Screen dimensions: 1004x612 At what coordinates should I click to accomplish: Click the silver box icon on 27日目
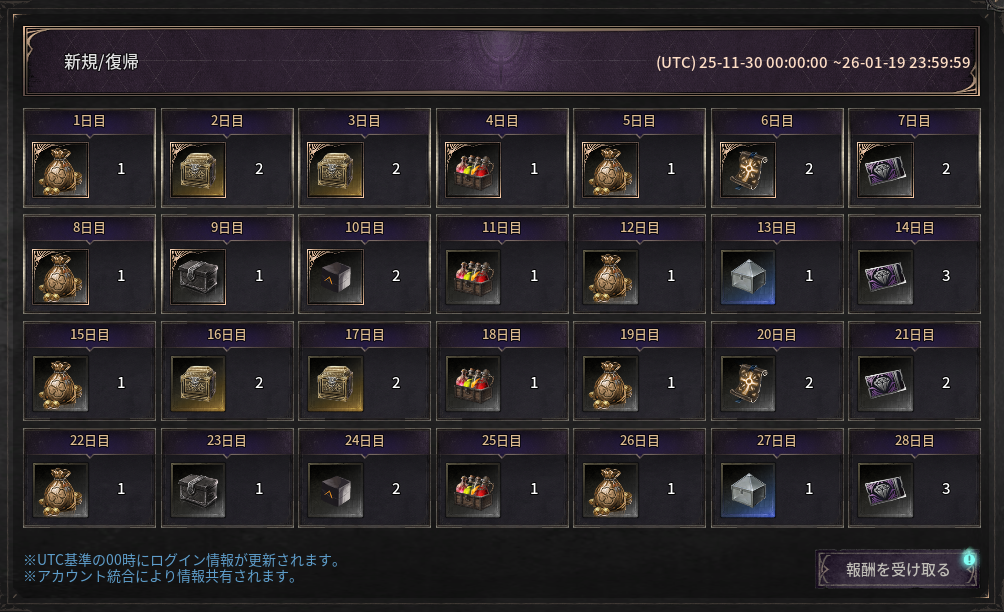click(748, 490)
